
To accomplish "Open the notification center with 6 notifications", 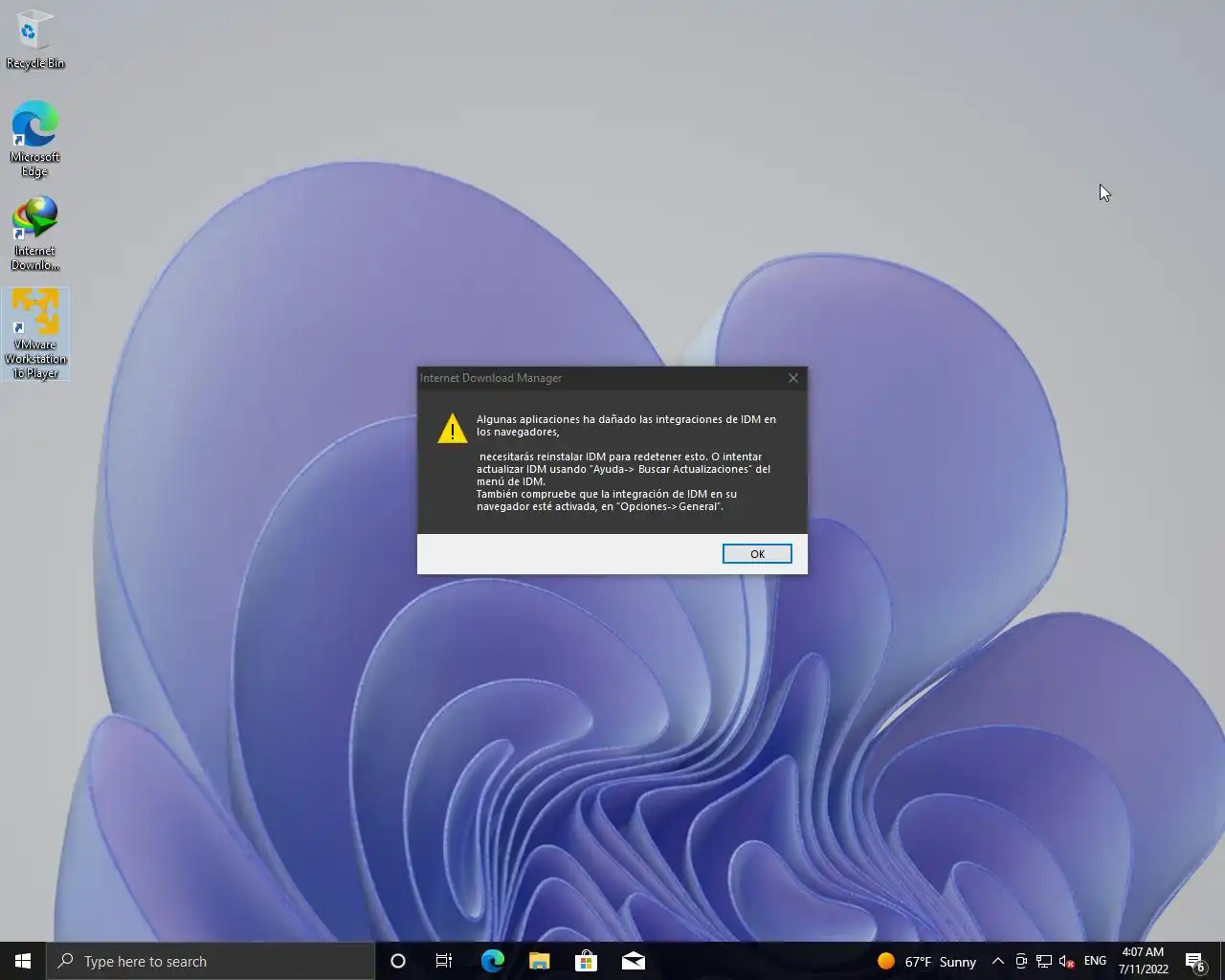I will 1195,961.
